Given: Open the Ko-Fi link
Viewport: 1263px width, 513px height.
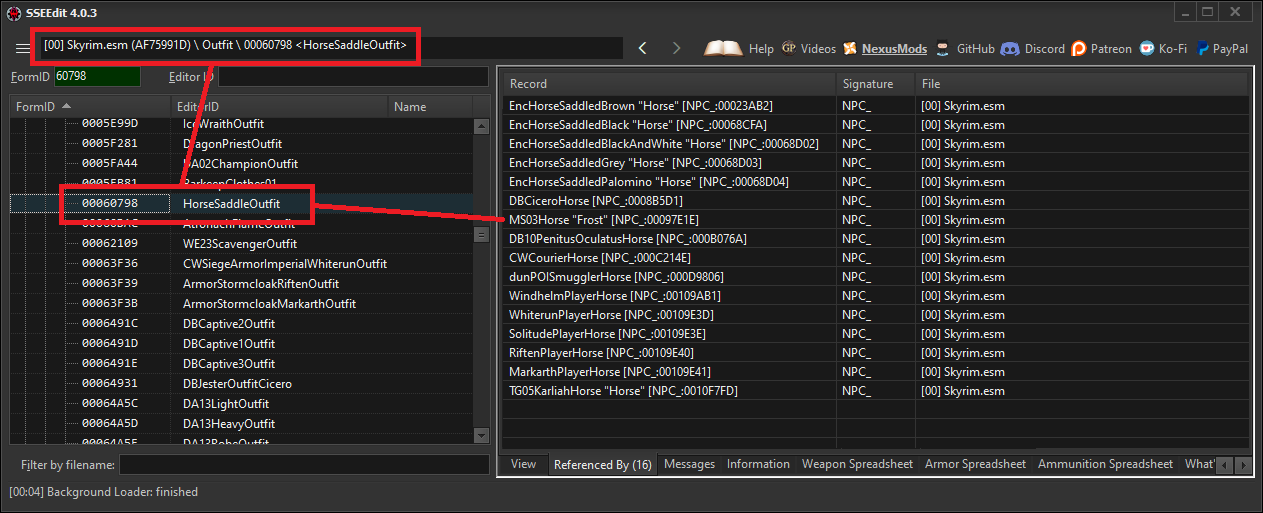Looking at the screenshot, I should [1163, 48].
